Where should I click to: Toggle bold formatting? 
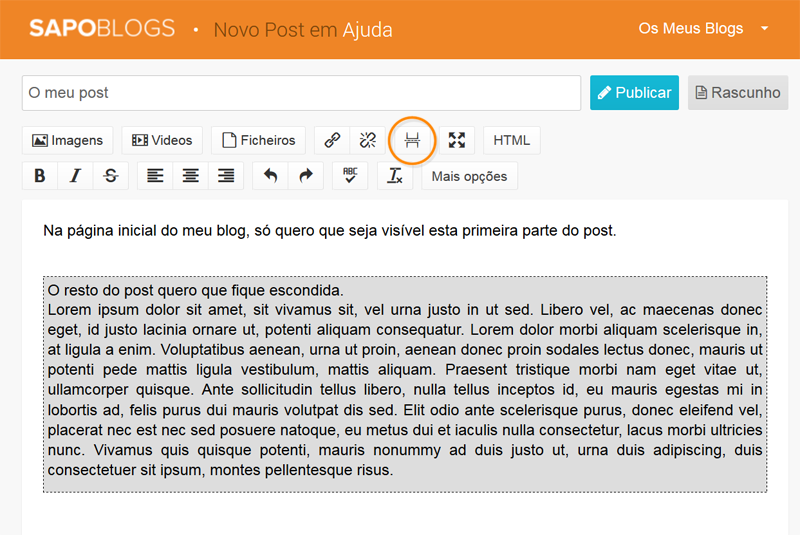pyautogui.click(x=40, y=176)
